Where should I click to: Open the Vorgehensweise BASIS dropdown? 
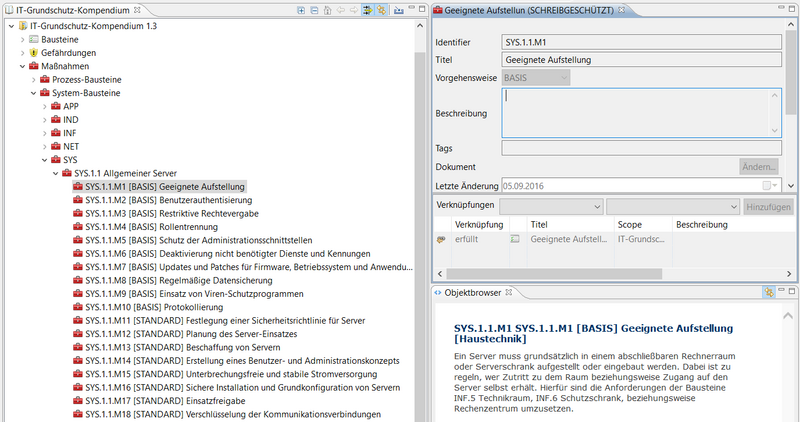536,78
